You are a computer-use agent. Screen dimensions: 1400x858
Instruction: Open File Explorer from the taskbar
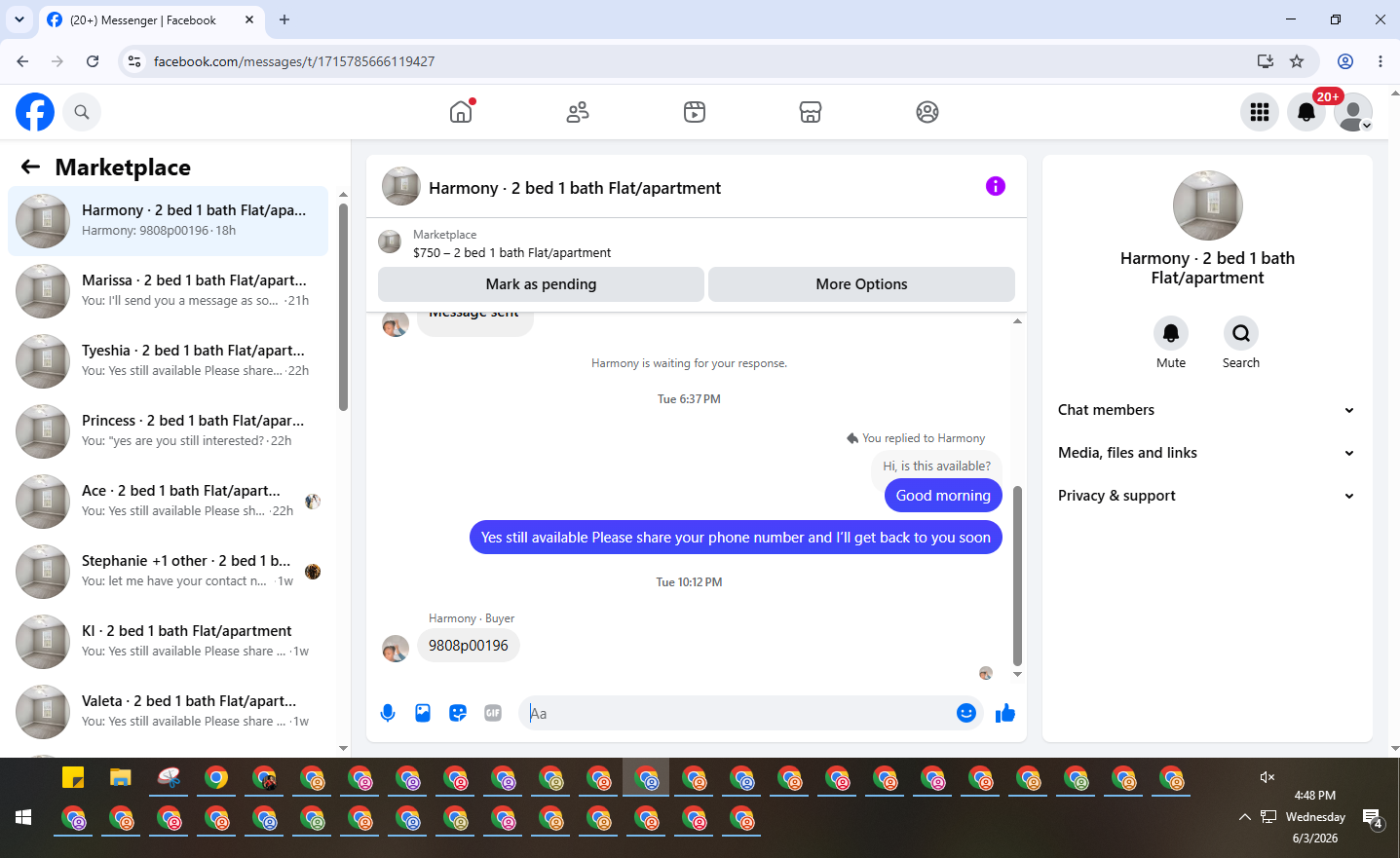click(121, 777)
